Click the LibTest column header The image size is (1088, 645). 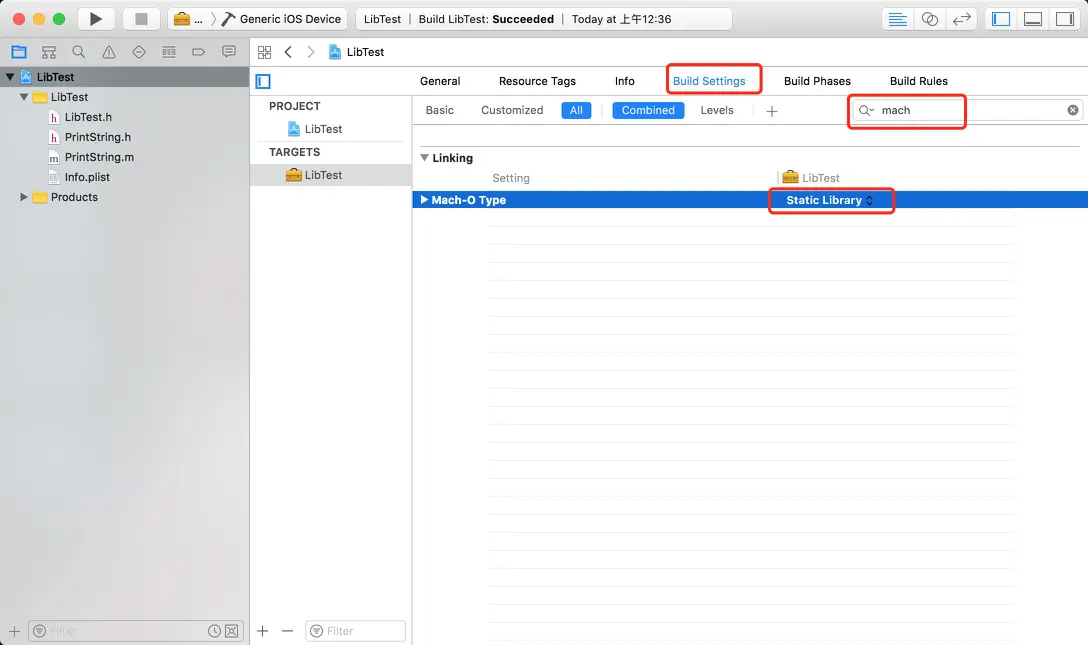(810, 178)
